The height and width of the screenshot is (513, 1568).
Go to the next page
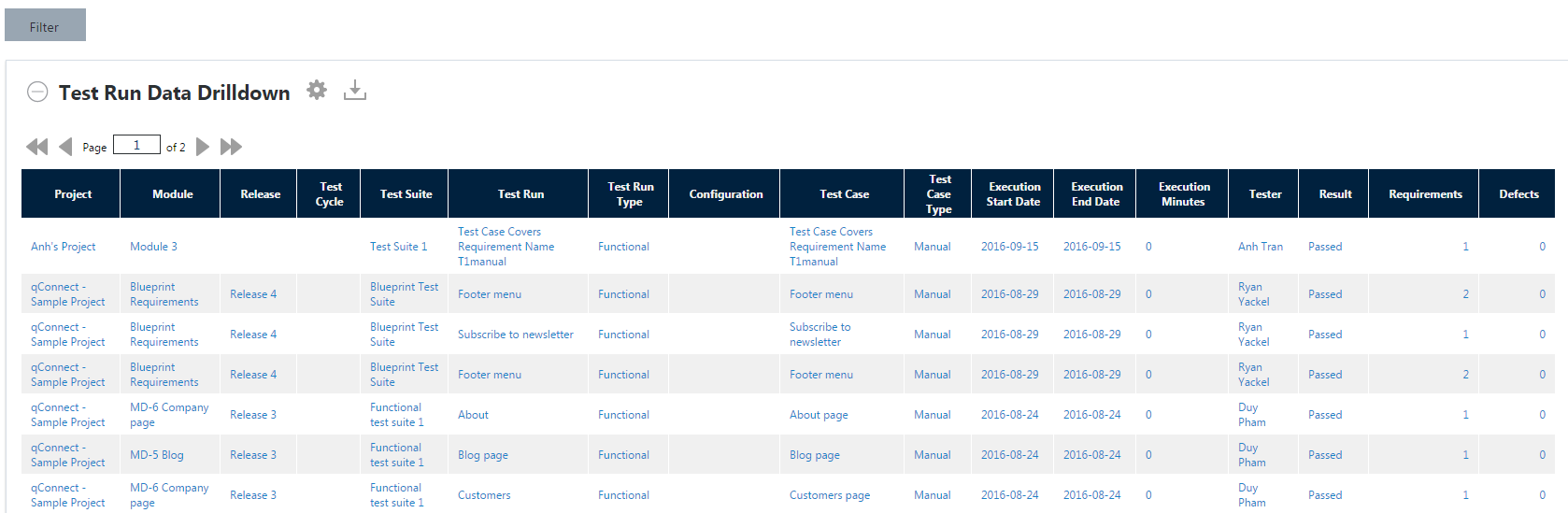click(x=202, y=147)
